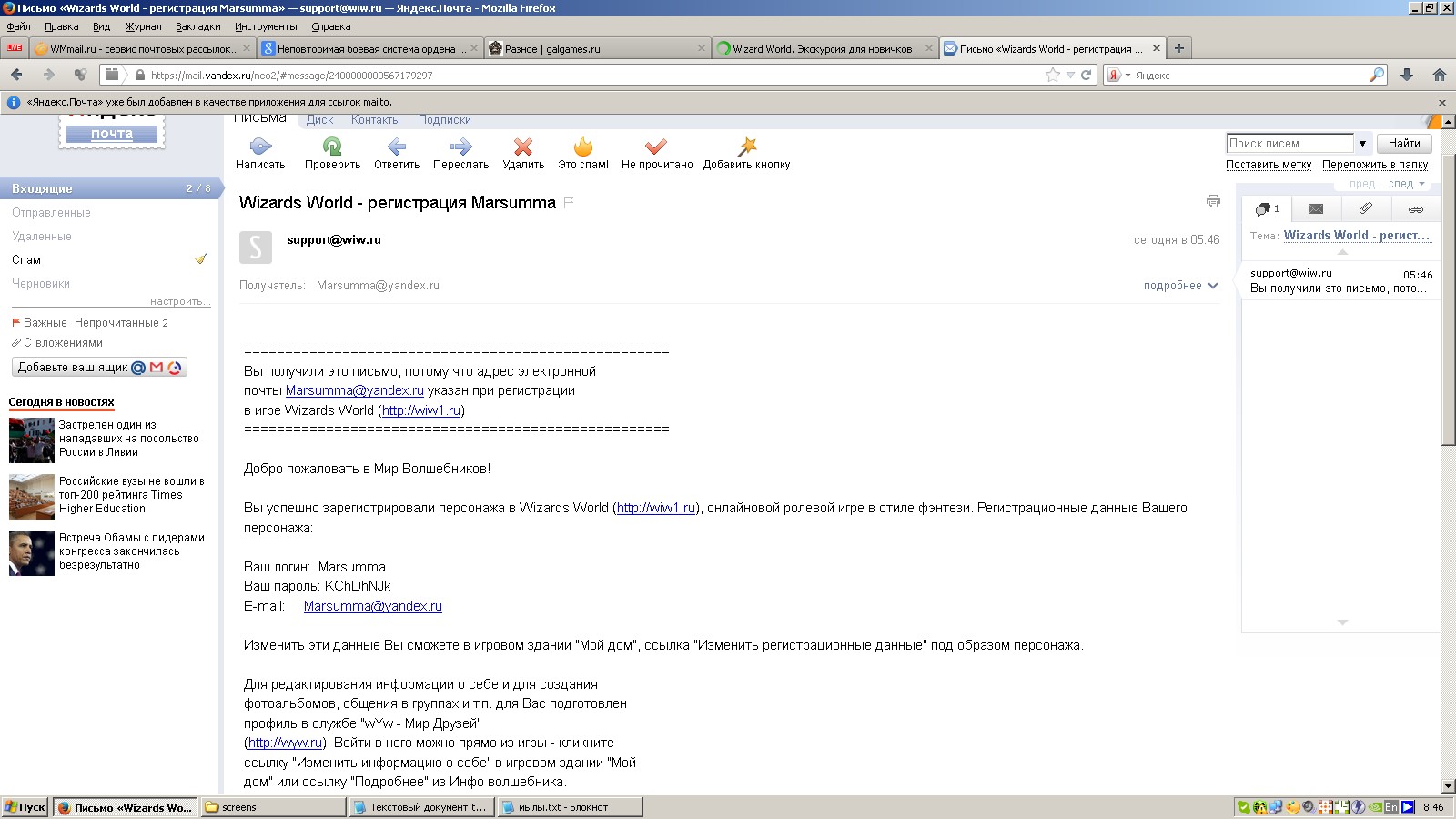Viewport: 1456px width, 819px height.
Task: Switch to the Wizard World. Экскурсия tab
Action: 824,48
